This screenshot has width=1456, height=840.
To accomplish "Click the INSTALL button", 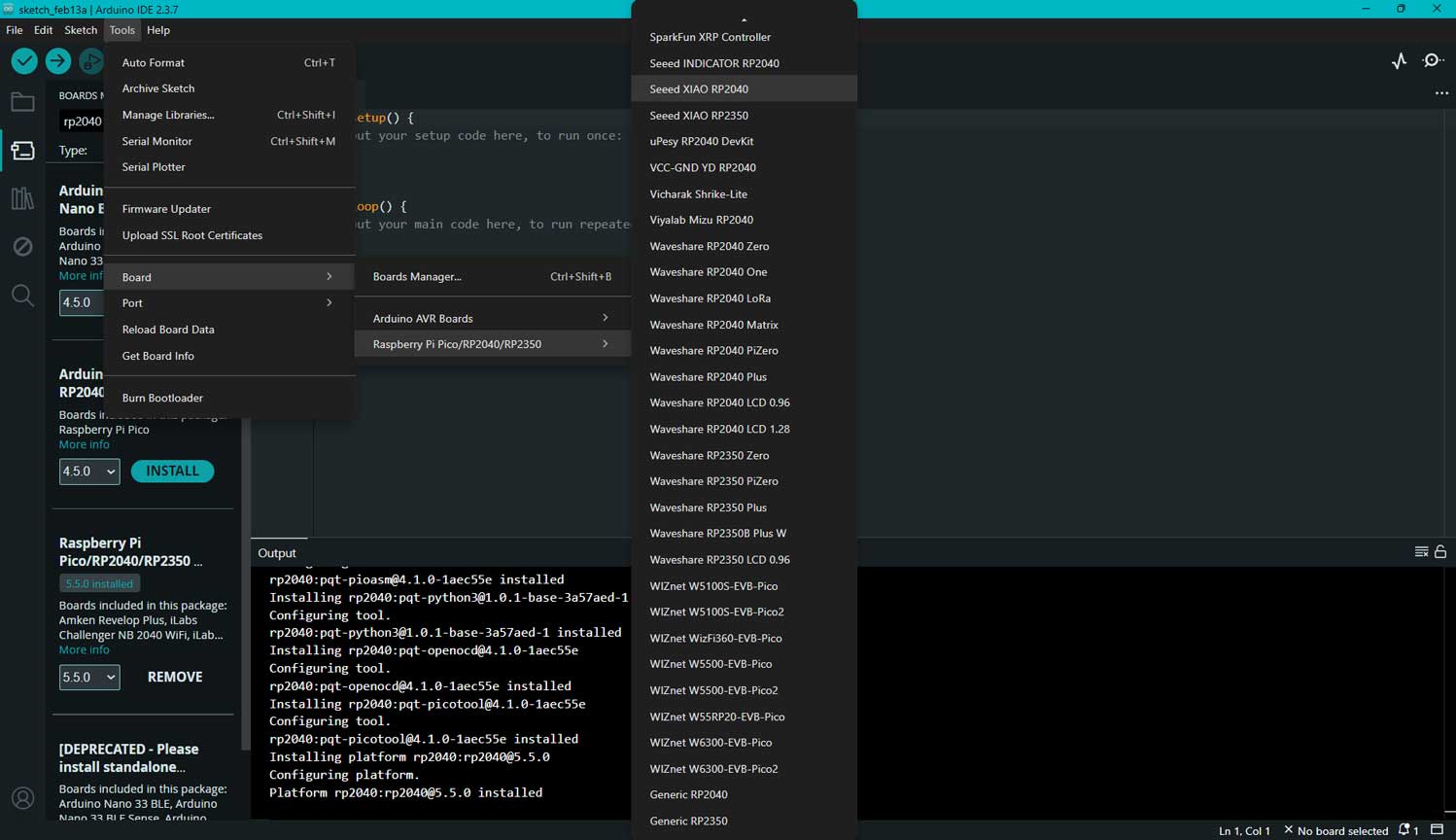I will click(x=172, y=472).
